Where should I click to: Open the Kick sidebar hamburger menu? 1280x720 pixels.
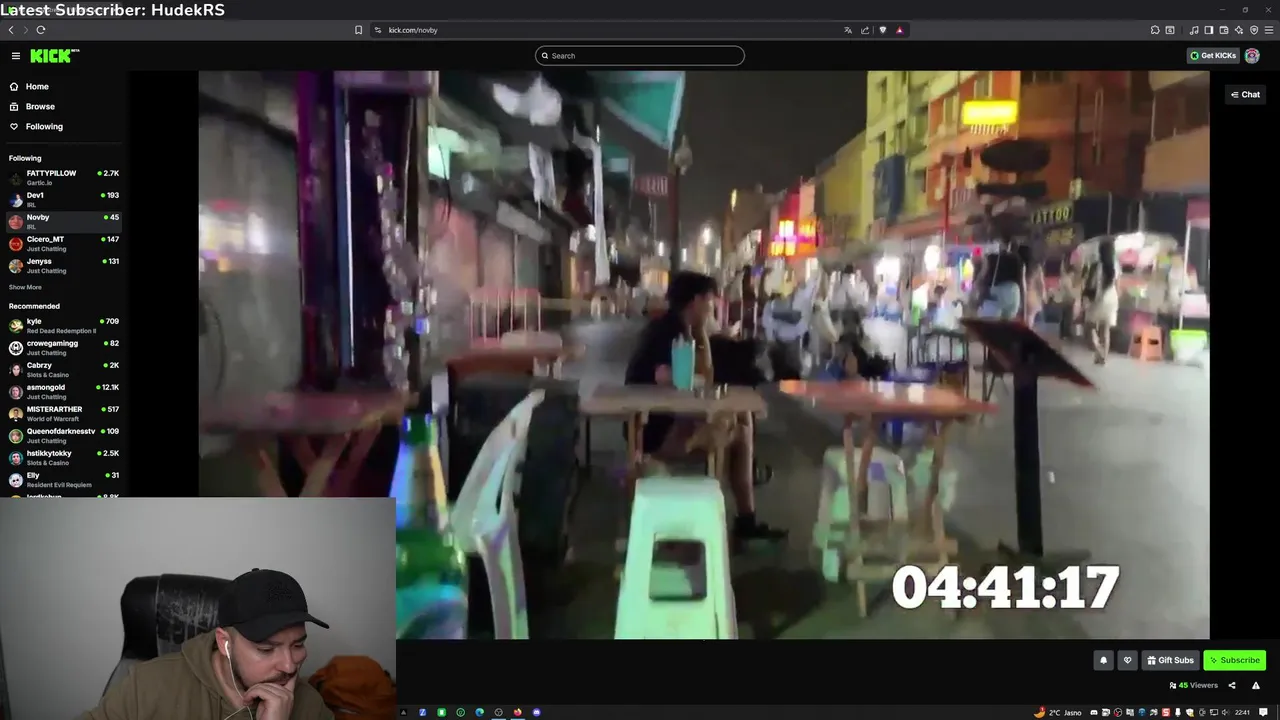click(16, 56)
